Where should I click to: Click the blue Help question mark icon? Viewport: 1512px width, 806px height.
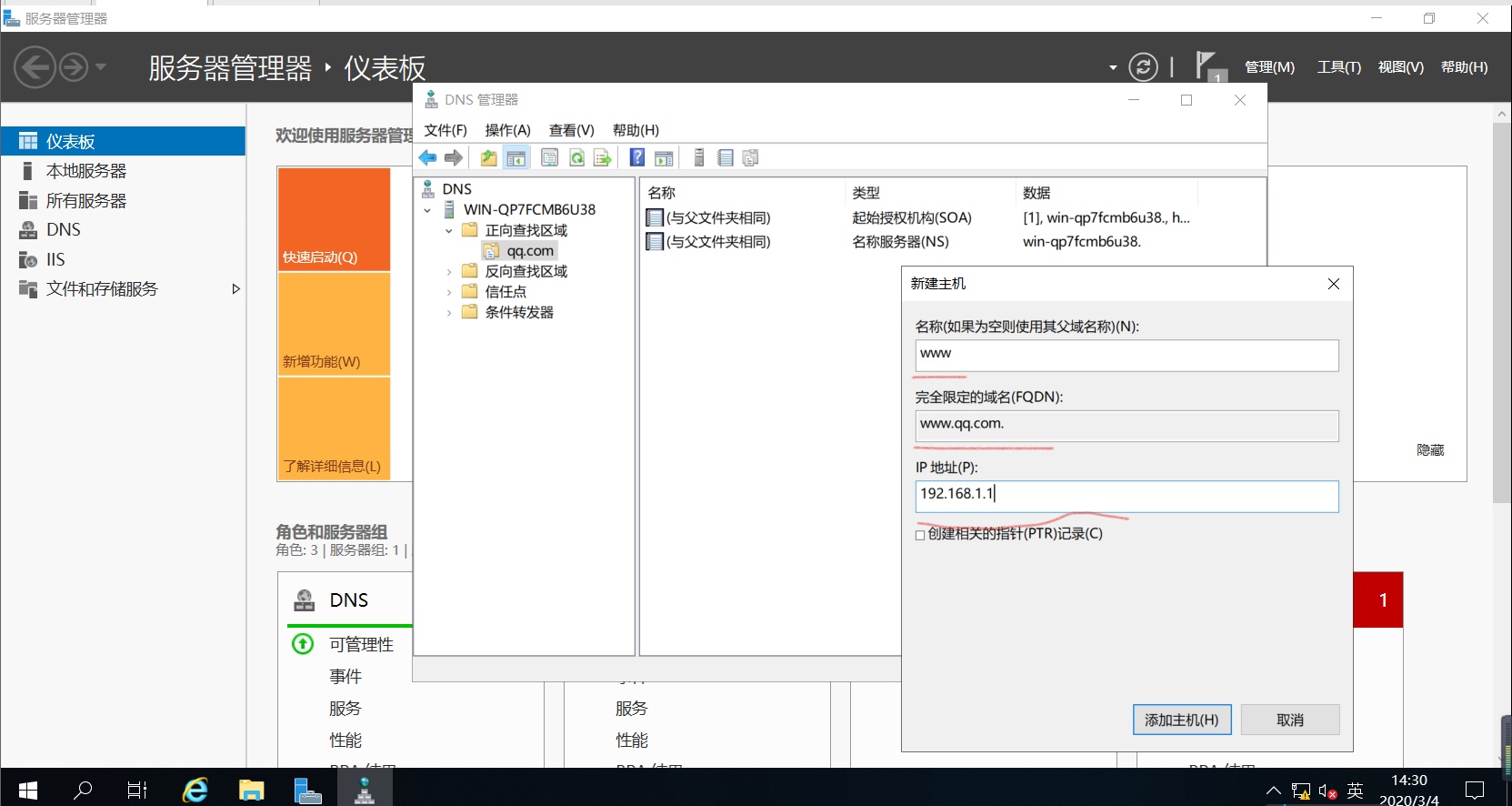coord(637,157)
